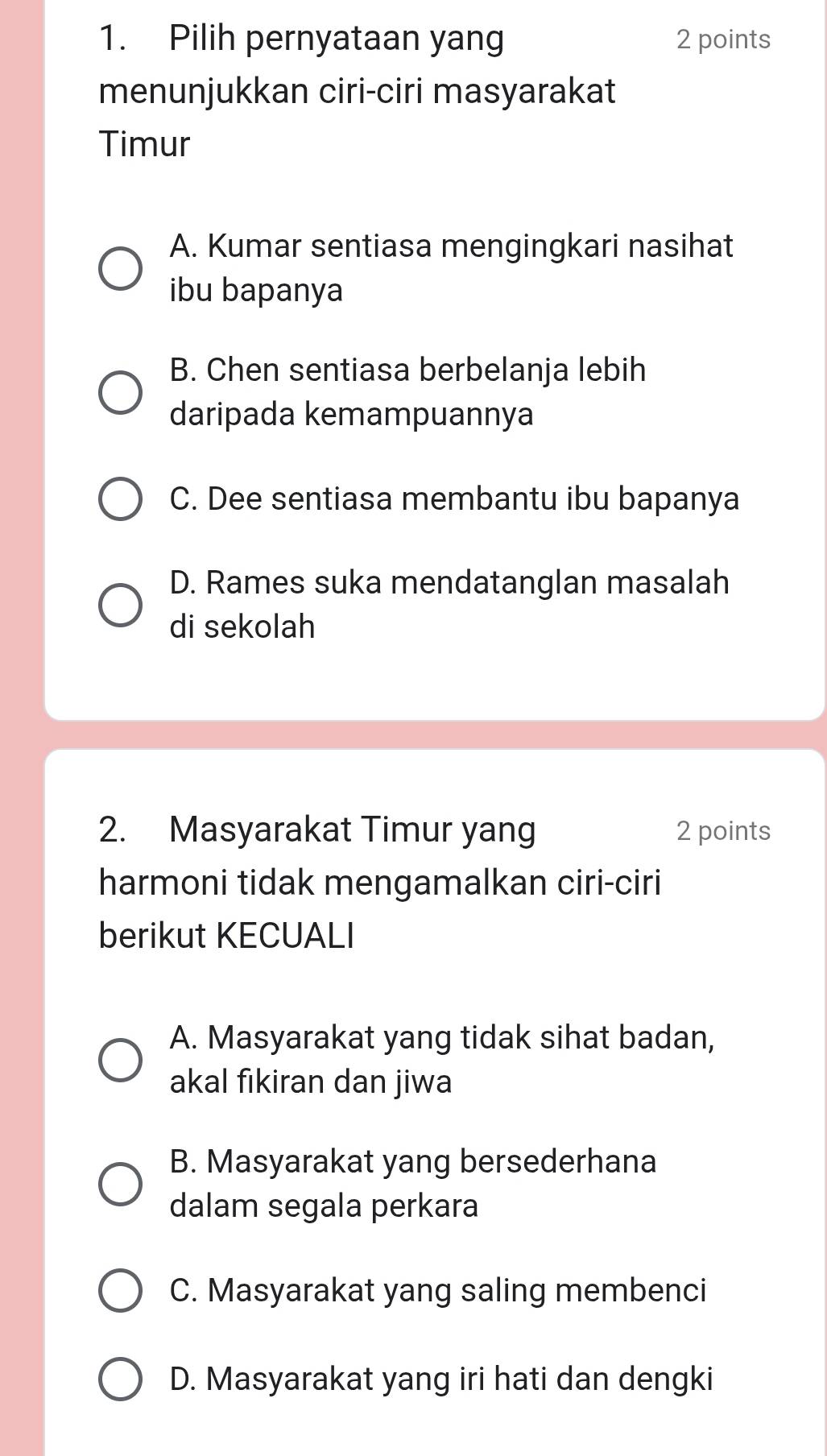The height and width of the screenshot is (1456, 827).
Task: Choose radio circle for B. Masyarakat yang bersederhana
Action: click(x=121, y=1184)
